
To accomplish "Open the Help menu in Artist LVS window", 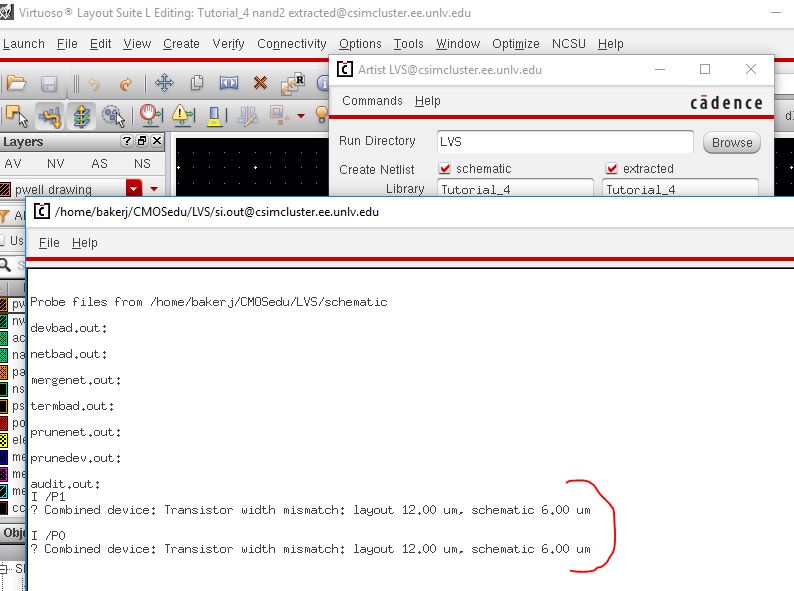I will tap(428, 101).
